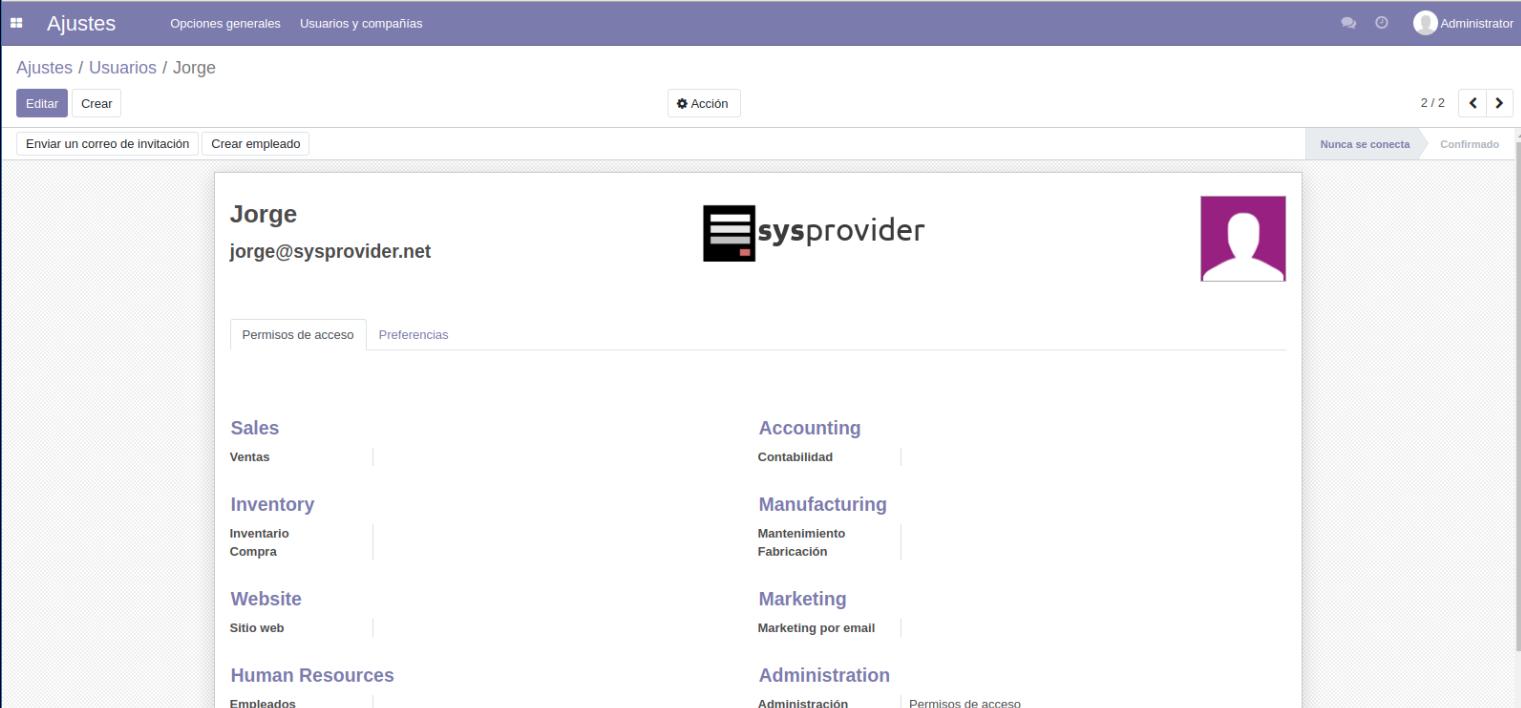Click Jorge's purple profile picture
The width and height of the screenshot is (1521, 708).
1242,238
